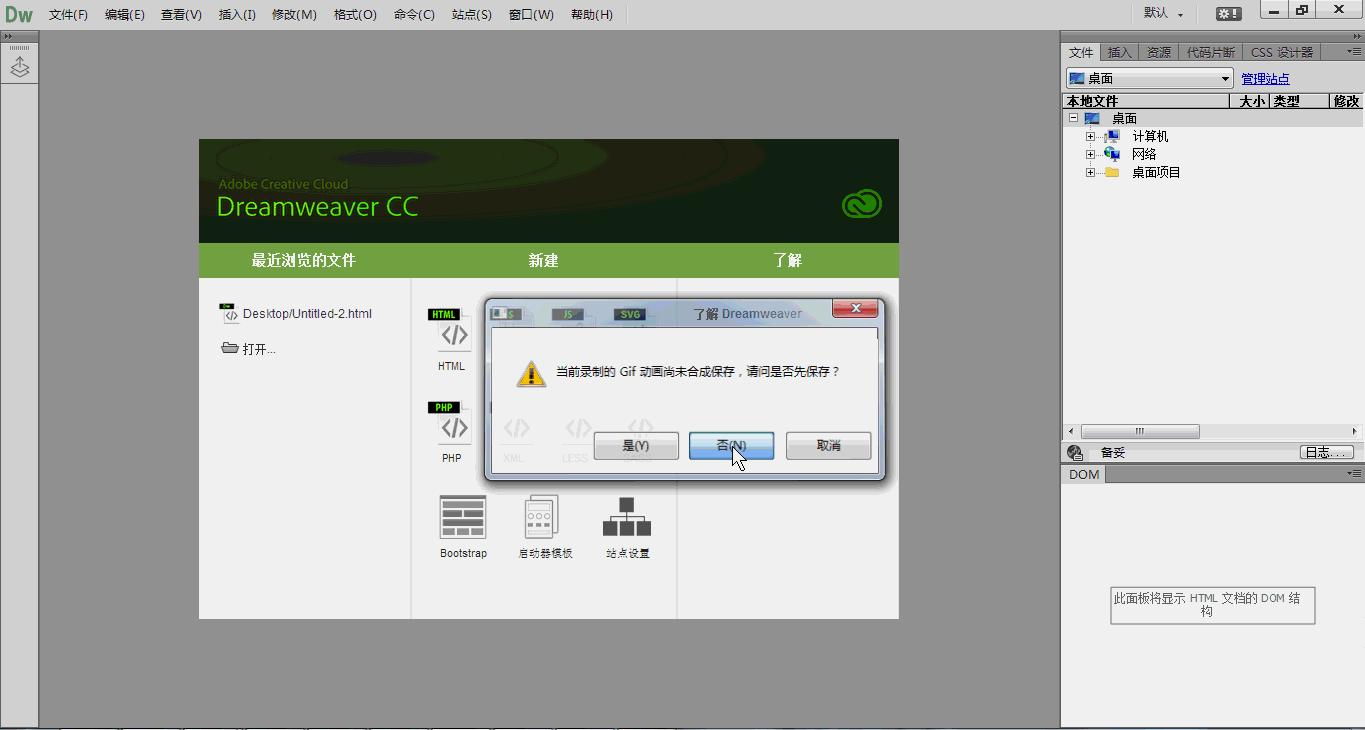Screen dimensions: 1365x730
Task: Select the 最近浏览的文件 welcome heading
Action: tap(304, 260)
